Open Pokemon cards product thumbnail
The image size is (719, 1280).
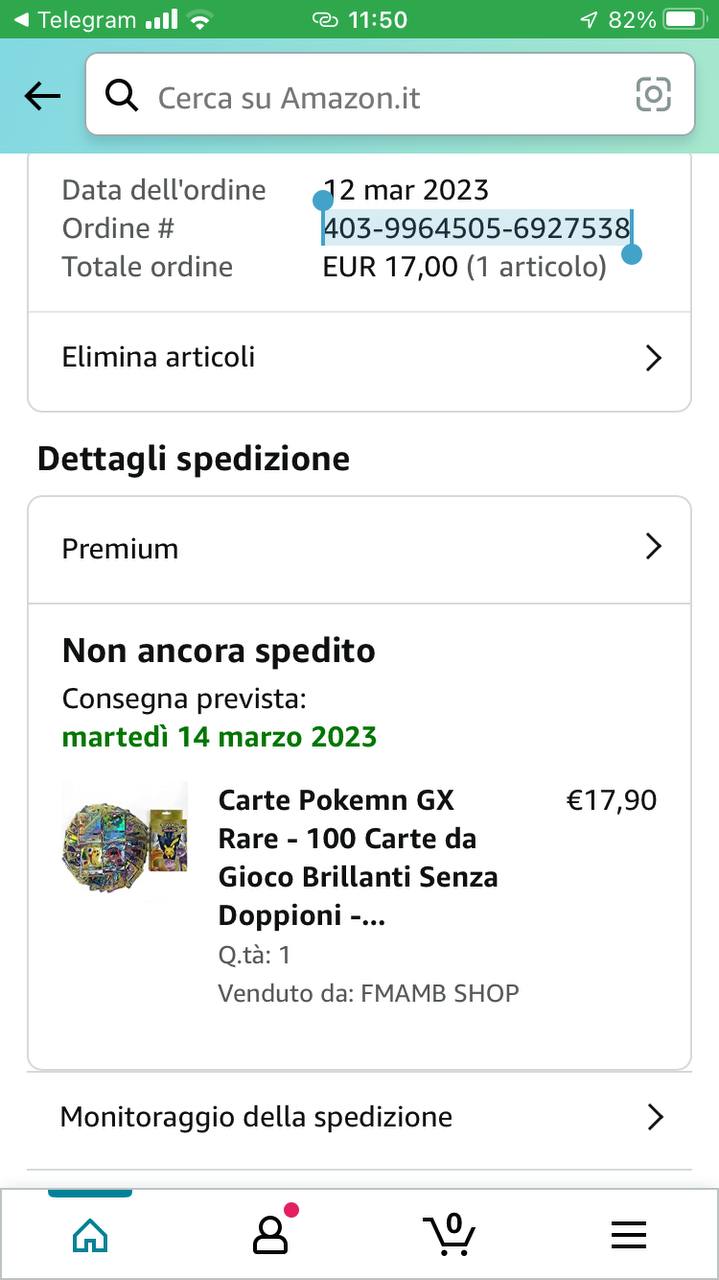[124, 838]
